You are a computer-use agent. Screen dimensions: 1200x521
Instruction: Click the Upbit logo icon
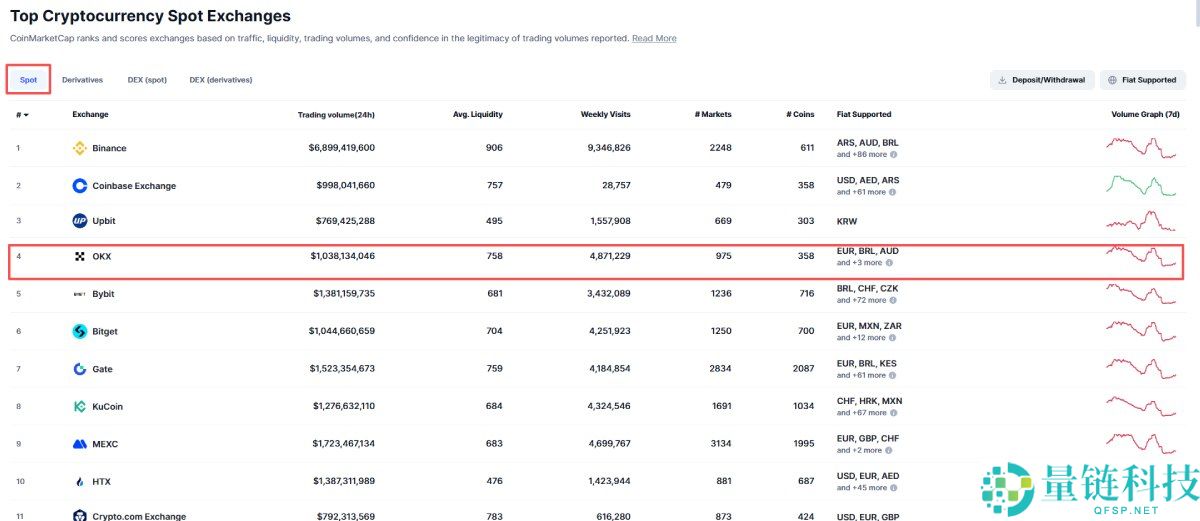[80, 221]
